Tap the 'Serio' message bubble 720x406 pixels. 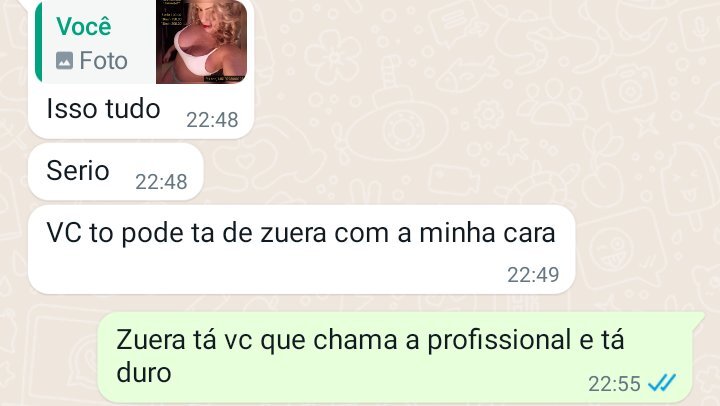(x=116, y=172)
